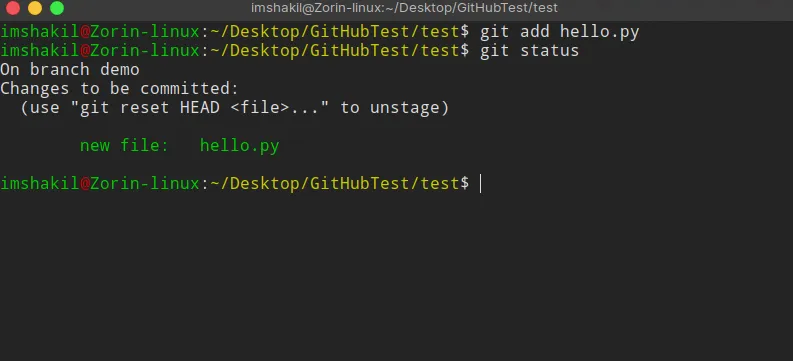The height and width of the screenshot is (361, 793).
Task: Click the 'On branch demo' output line
Action: pos(70,69)
